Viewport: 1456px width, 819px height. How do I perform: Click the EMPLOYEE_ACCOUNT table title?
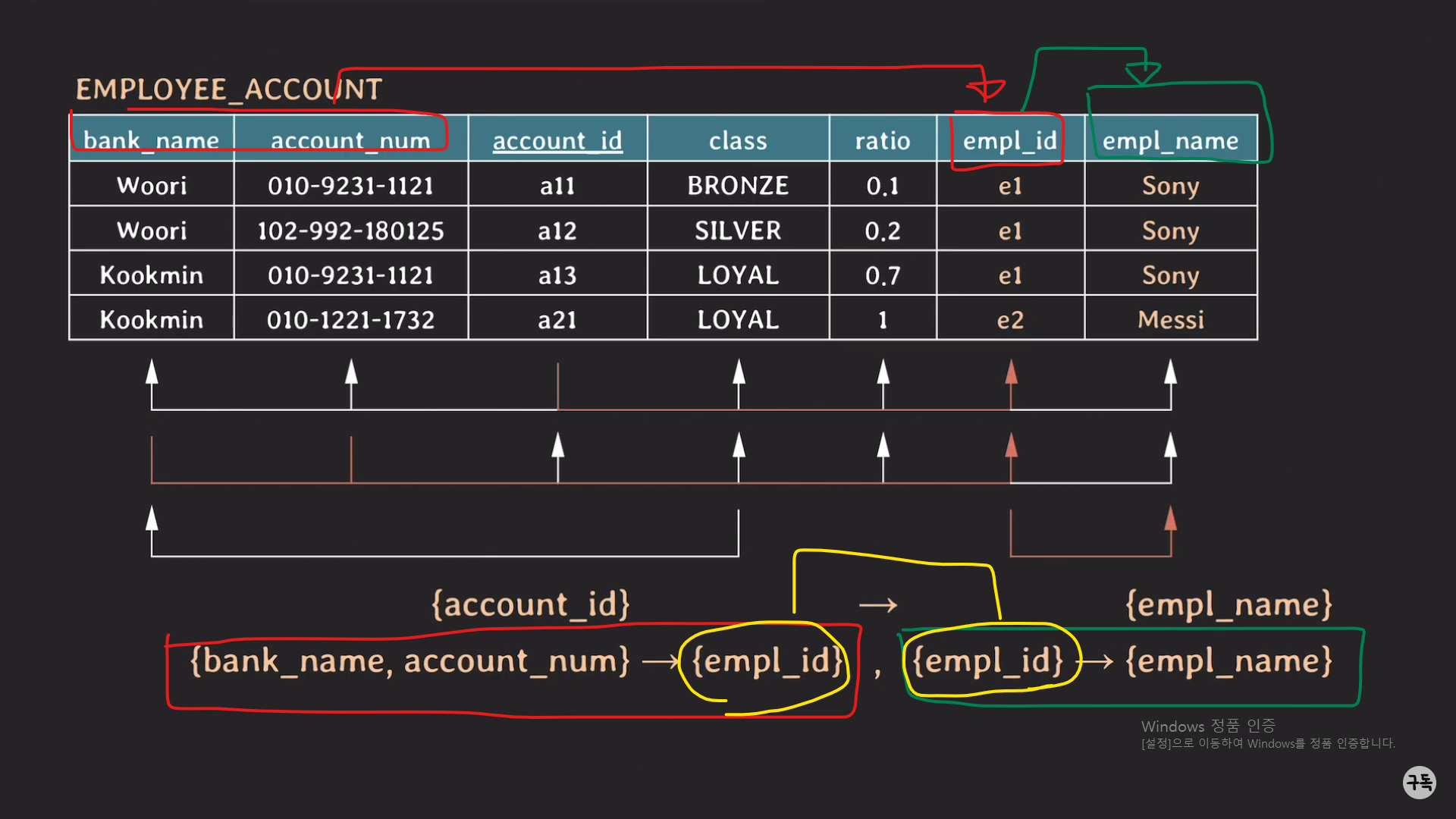[228, 89]
